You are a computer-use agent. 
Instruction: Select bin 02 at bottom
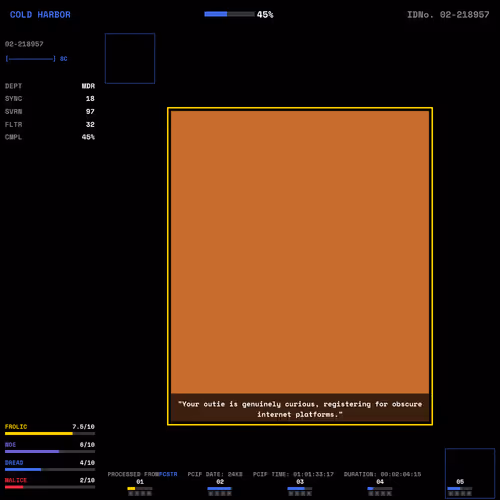click(220, 487)
